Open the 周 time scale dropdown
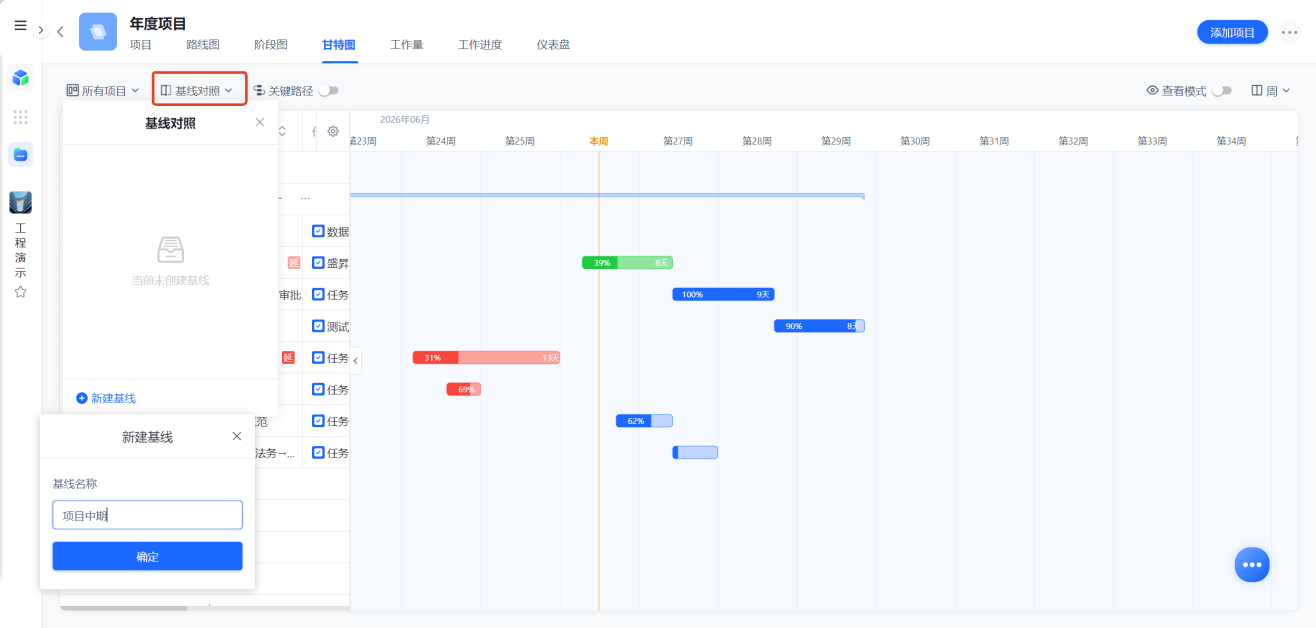 point(1270,90)
